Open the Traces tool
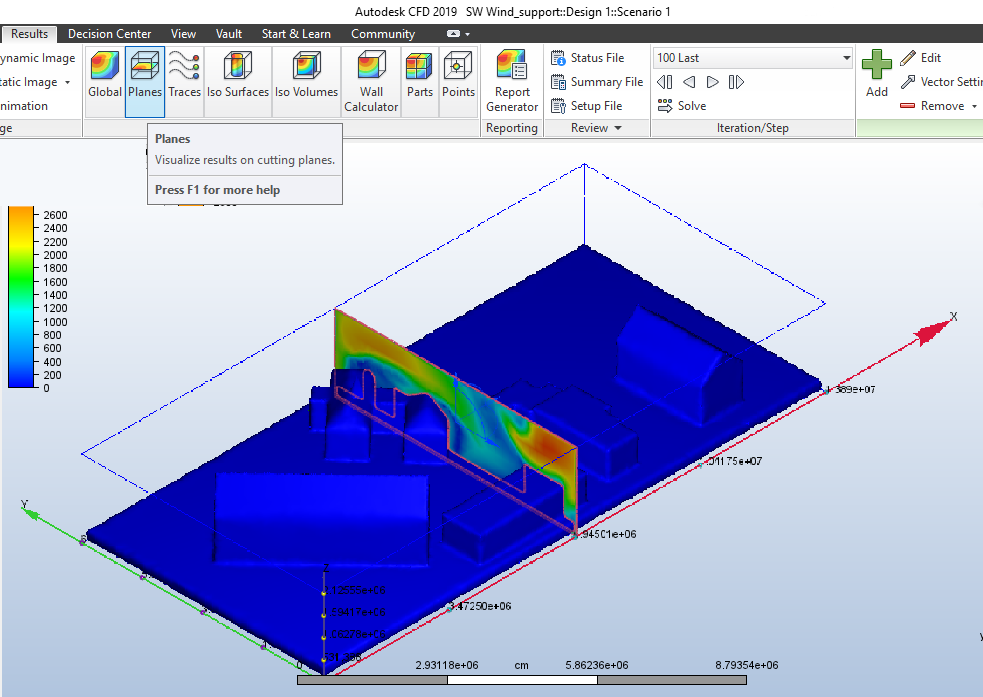Screen dimensions: 983x697 point(184,75)
